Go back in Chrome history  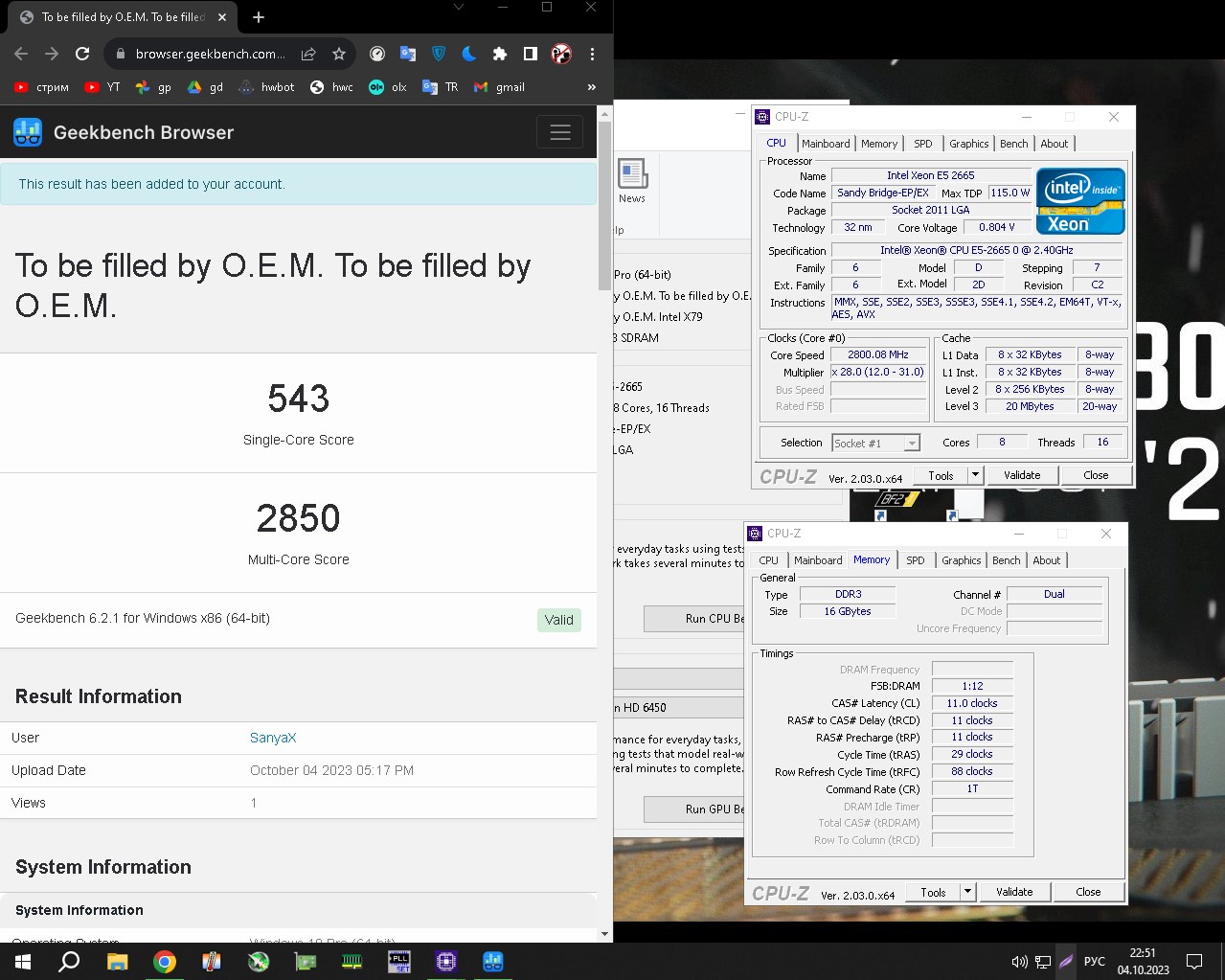[21, 54]
